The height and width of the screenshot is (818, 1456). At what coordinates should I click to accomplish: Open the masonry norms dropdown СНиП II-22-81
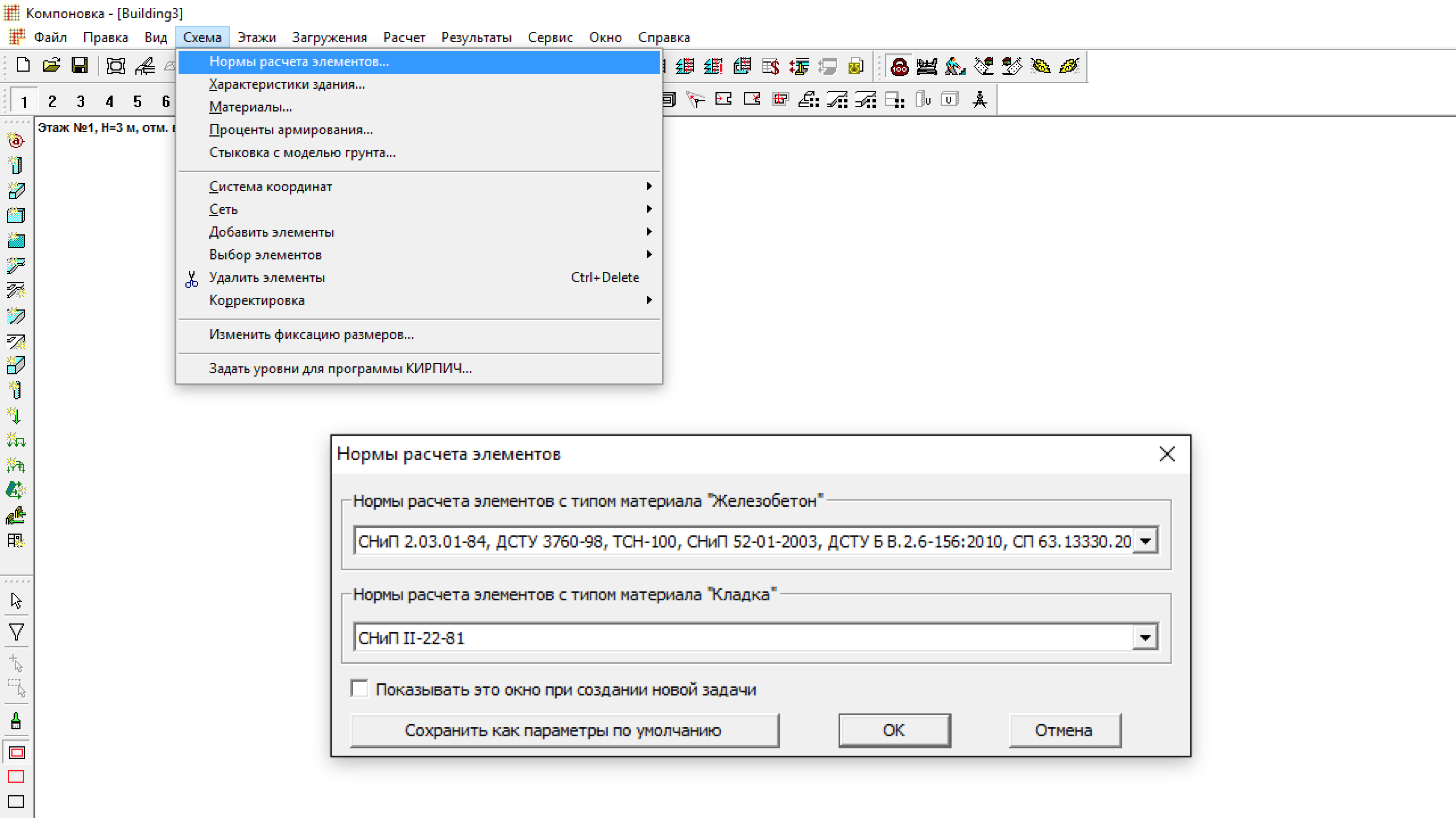[x=1145, y=638]
